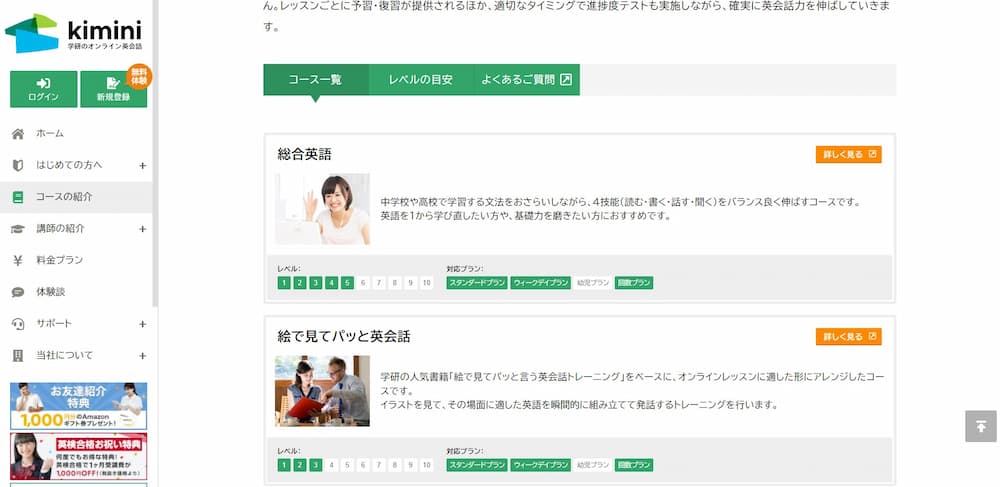
Task: Expand the 講師の紹介 submenu plus
Action: click(143, 229)
